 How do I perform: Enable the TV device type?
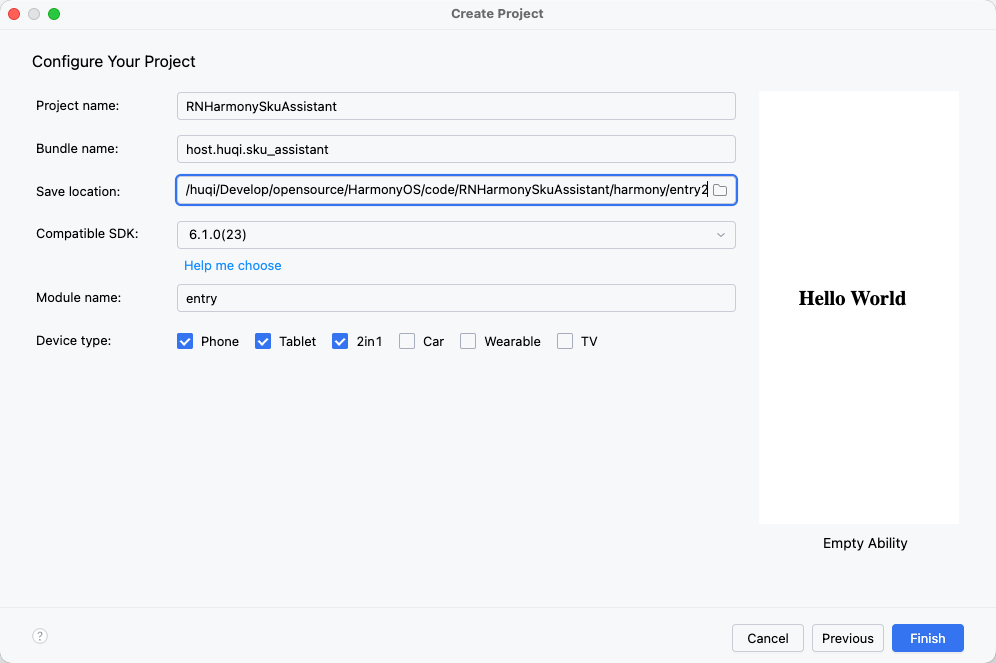[565, 341]
